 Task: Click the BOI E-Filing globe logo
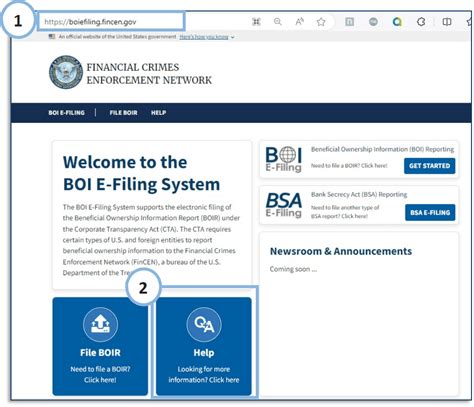coord(284,159)
